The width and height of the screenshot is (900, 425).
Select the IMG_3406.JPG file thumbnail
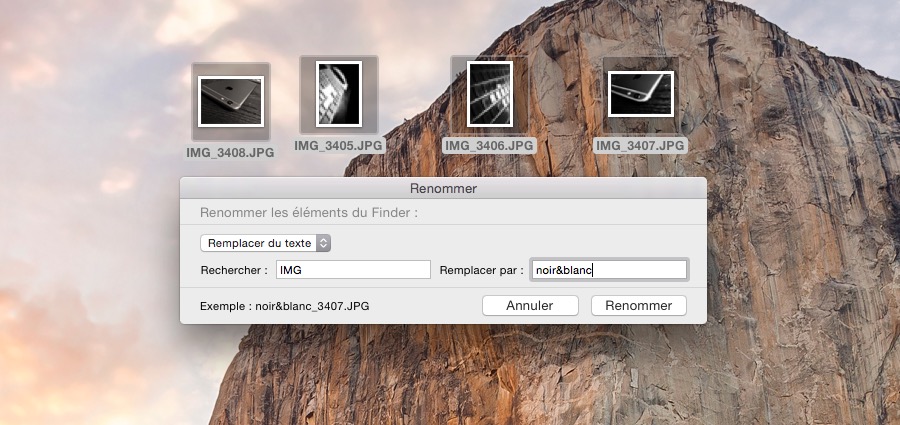490,94
